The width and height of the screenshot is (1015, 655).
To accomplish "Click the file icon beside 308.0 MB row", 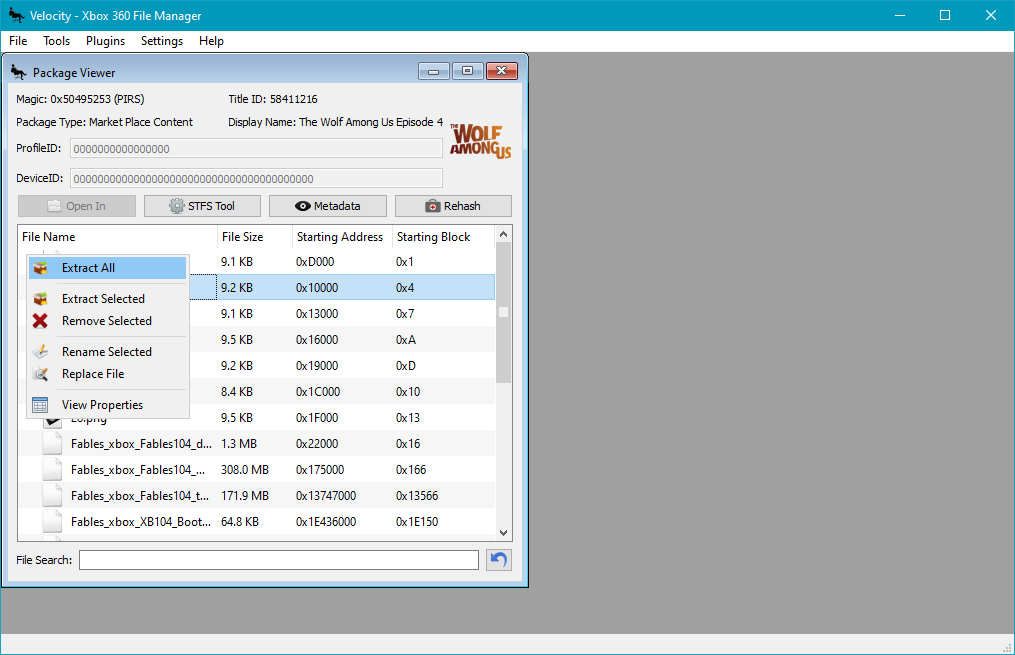I will 52,470.
